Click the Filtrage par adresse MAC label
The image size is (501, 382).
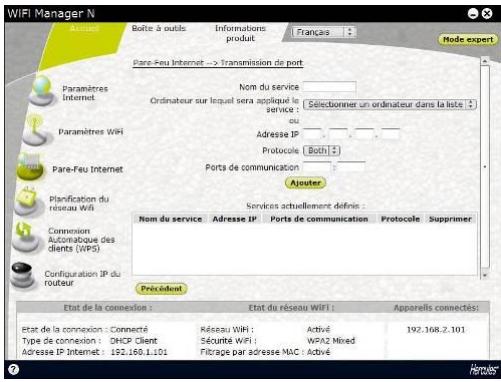pyautogui.click(x=252, y=352)
